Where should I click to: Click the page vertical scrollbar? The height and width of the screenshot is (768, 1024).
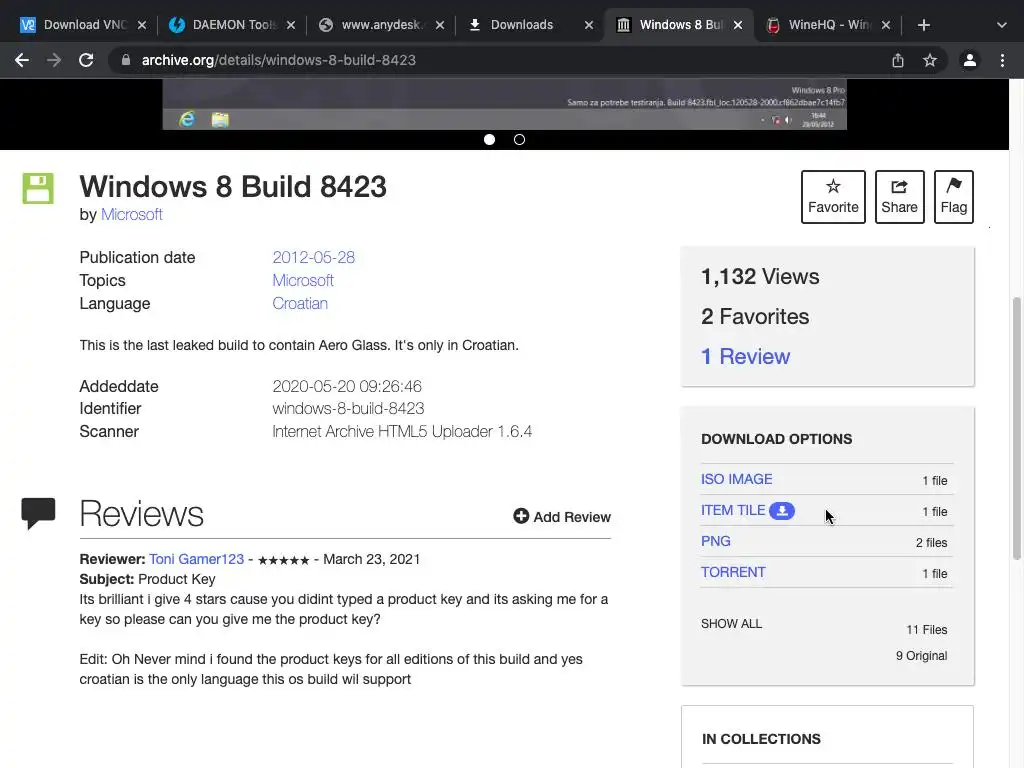pyautogui.click(x=1016, y=428)
